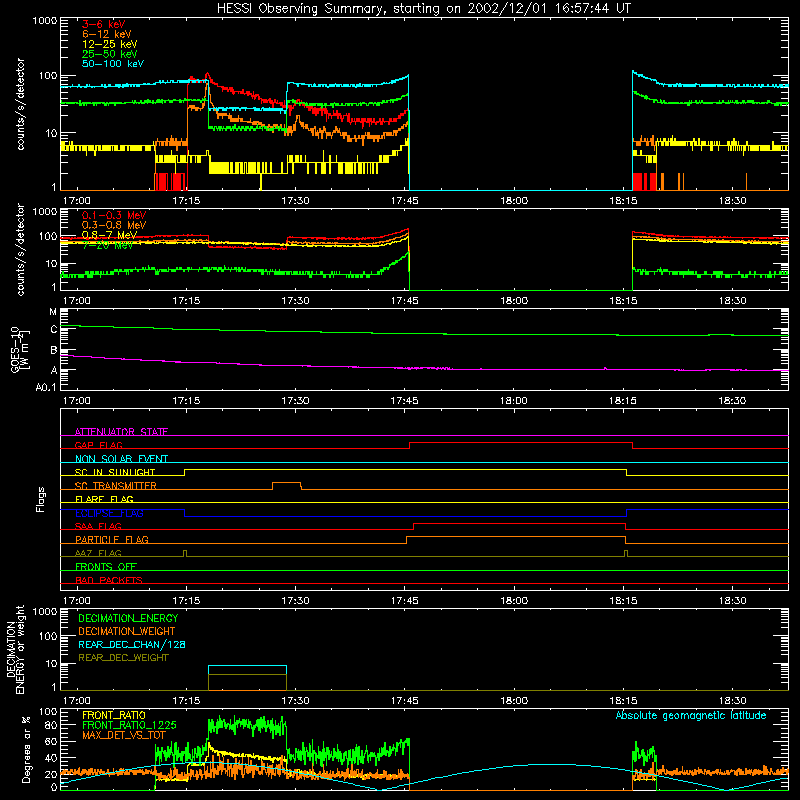Click the 1000 tick on the keV panel axis
This screenshot has width=800, height=800.
tap(45, 21)
